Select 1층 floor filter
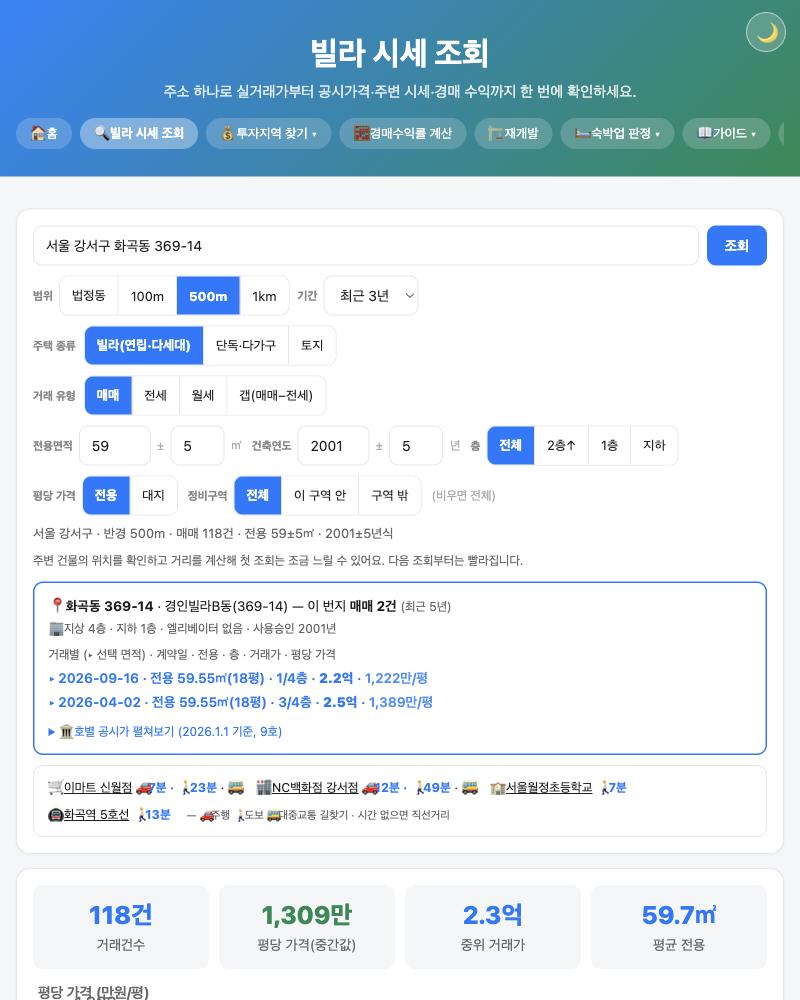 tap(609, 445)
